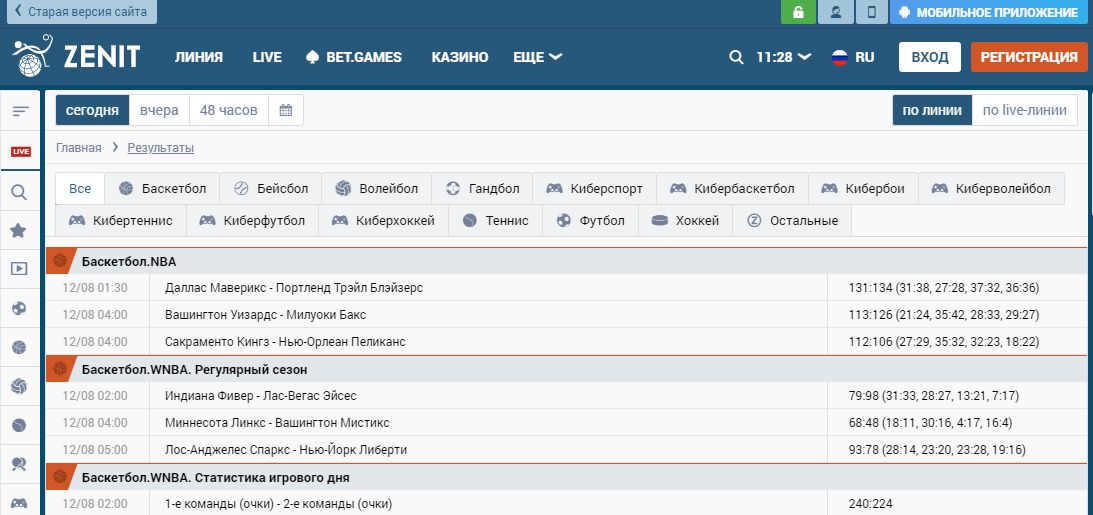Go to Старая версия сайта

(x=82, y=12)
